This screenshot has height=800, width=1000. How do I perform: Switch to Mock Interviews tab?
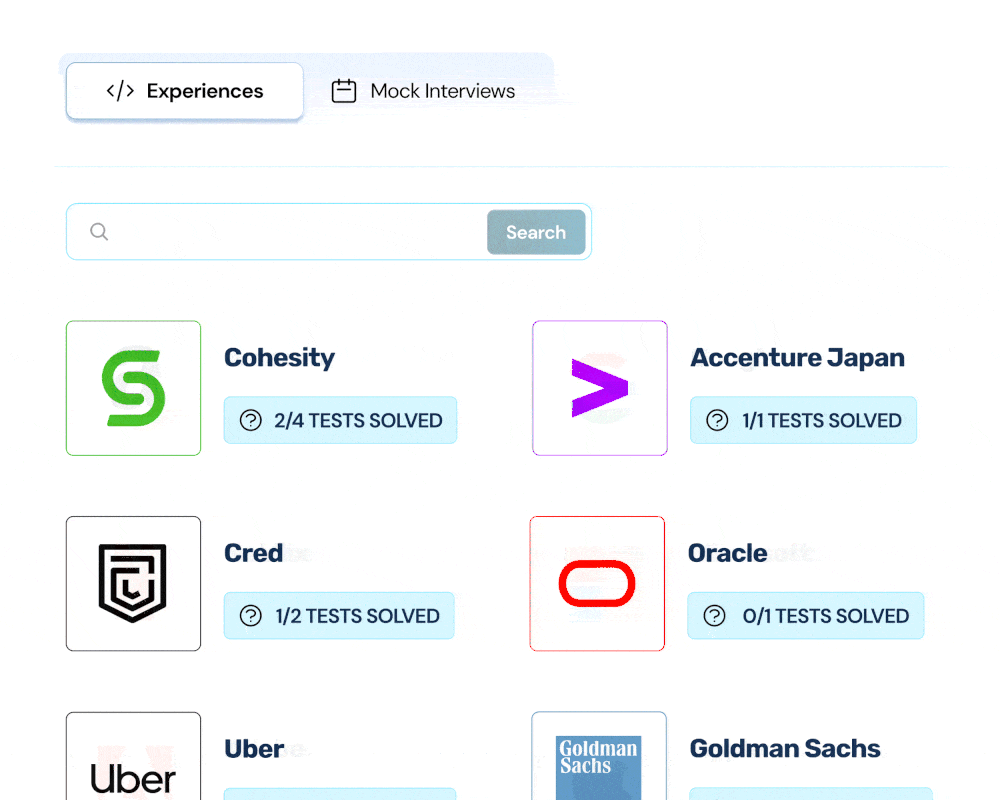coord(423,91)
